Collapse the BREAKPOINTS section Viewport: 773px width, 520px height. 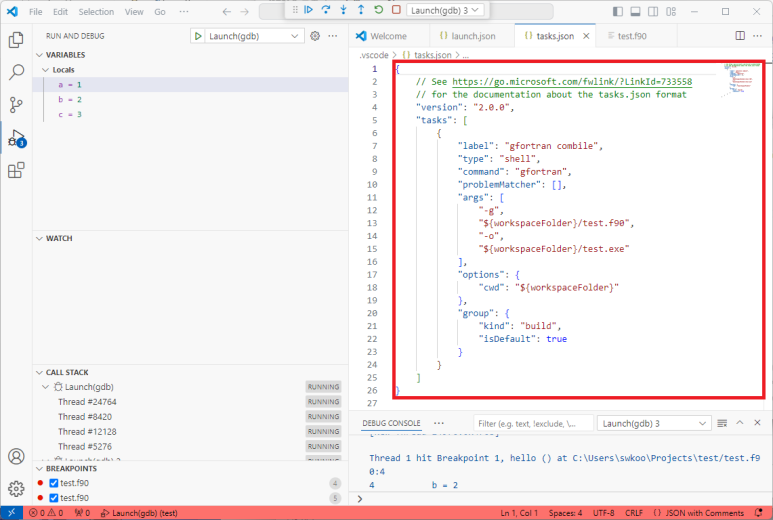[40, 469]
